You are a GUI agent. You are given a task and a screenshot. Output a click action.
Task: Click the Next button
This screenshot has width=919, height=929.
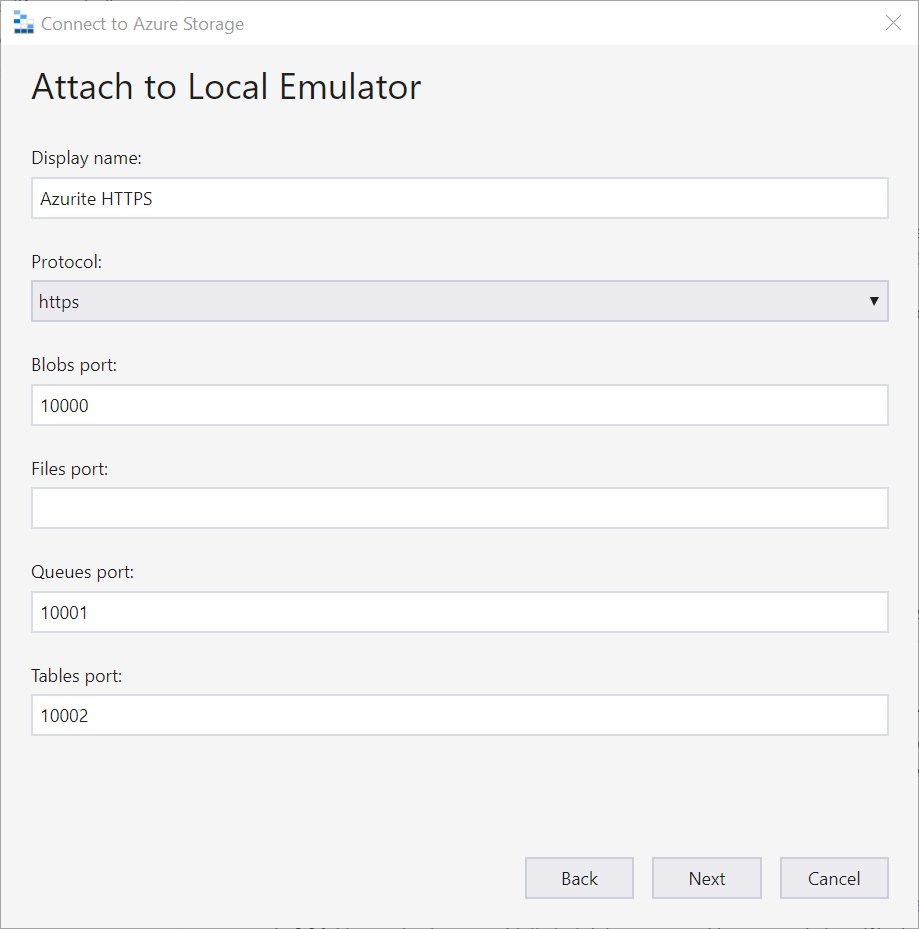(x=706, y=878)
